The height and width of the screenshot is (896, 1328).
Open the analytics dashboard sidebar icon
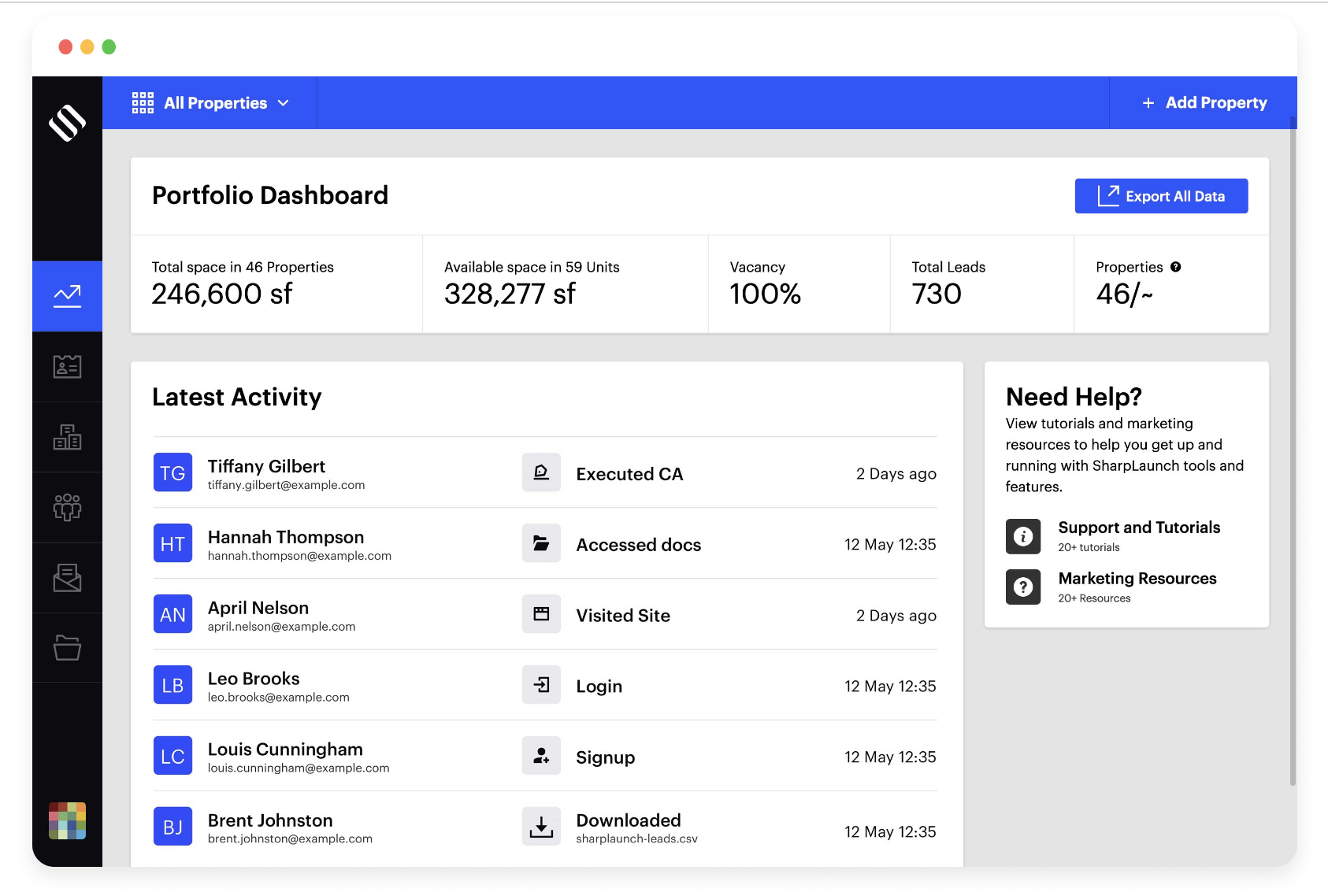67,296
